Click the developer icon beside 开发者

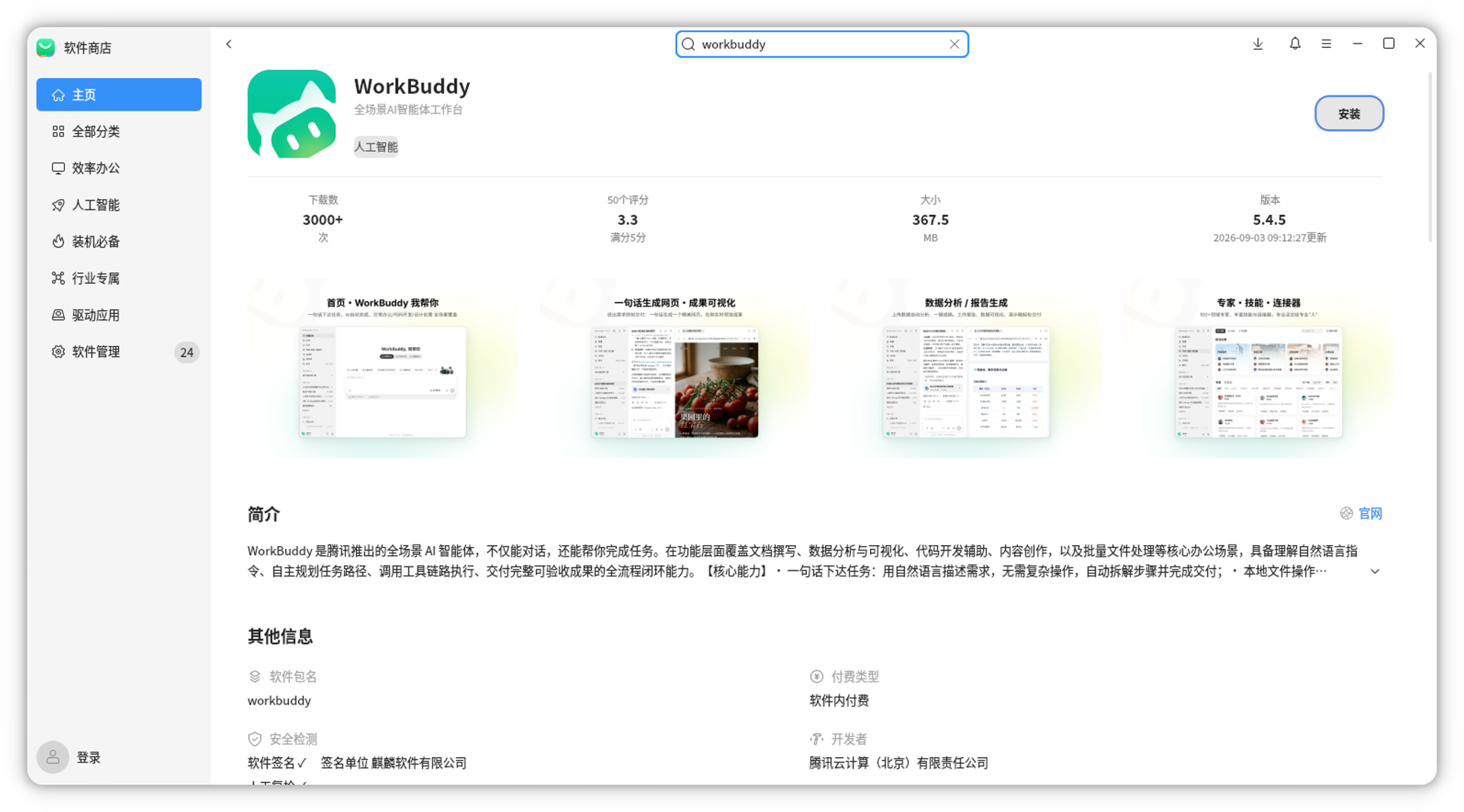[817, 739]
